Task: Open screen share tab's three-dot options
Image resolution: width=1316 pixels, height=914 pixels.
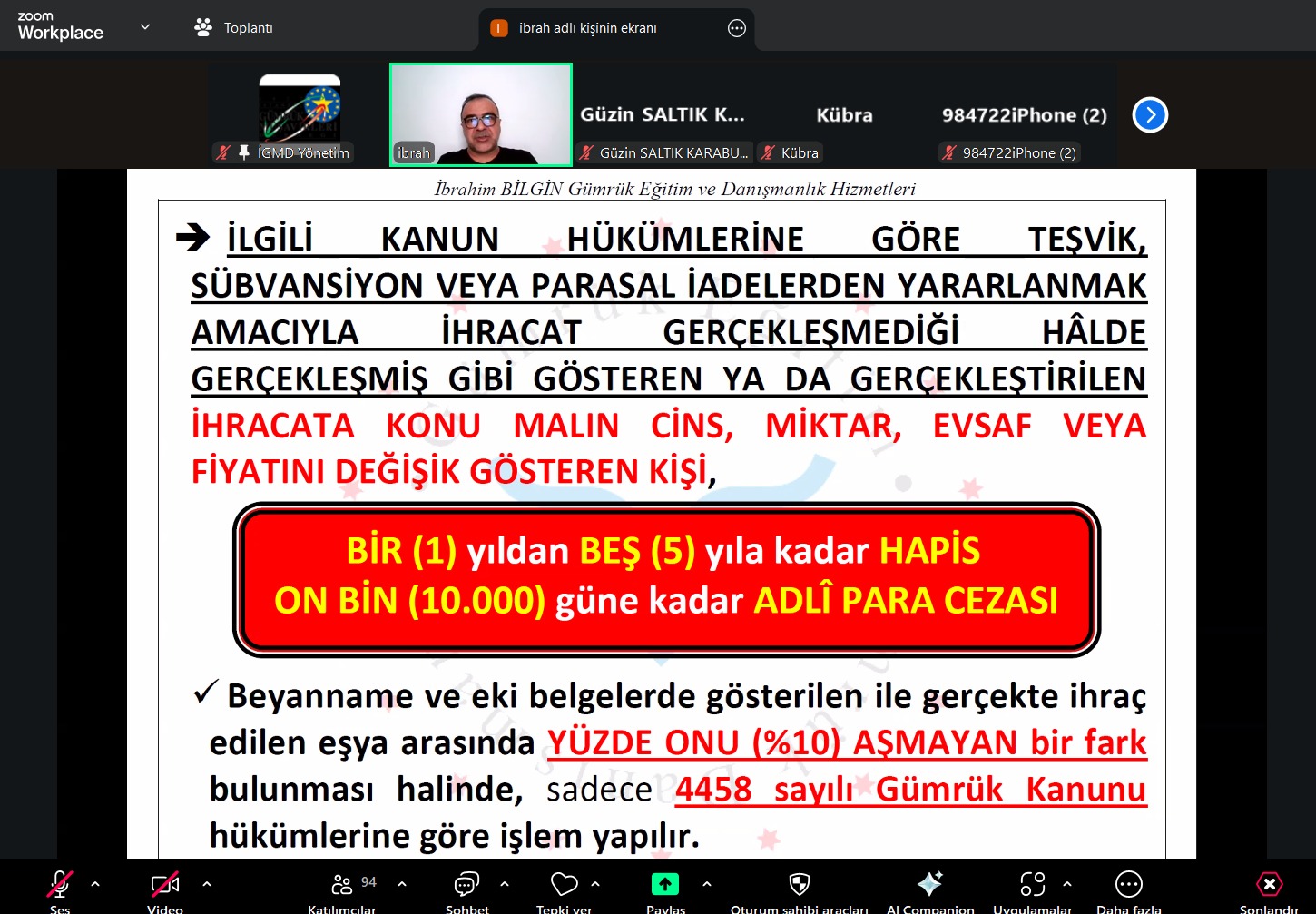Action: [737, 28]
